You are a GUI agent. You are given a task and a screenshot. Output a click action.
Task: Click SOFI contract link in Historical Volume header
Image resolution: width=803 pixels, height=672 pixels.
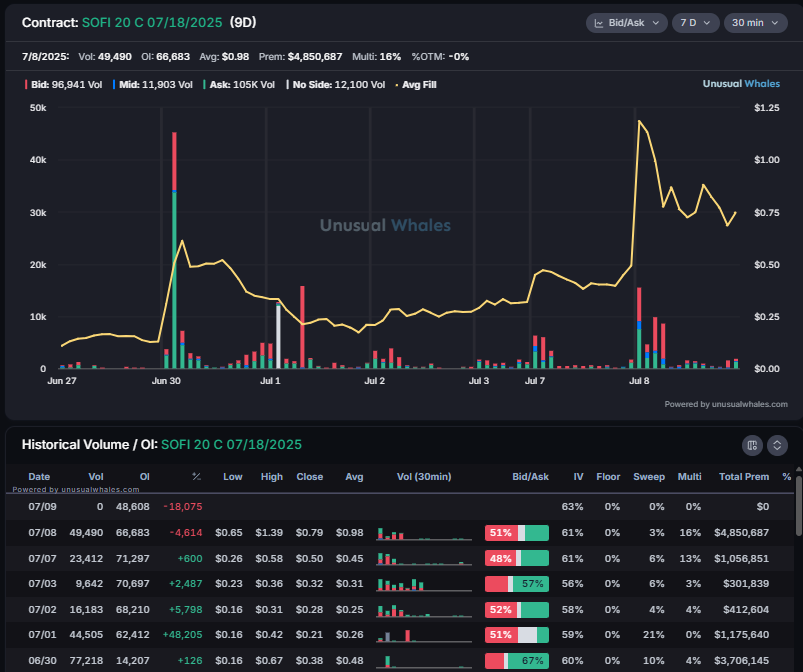tap(231, 445)
